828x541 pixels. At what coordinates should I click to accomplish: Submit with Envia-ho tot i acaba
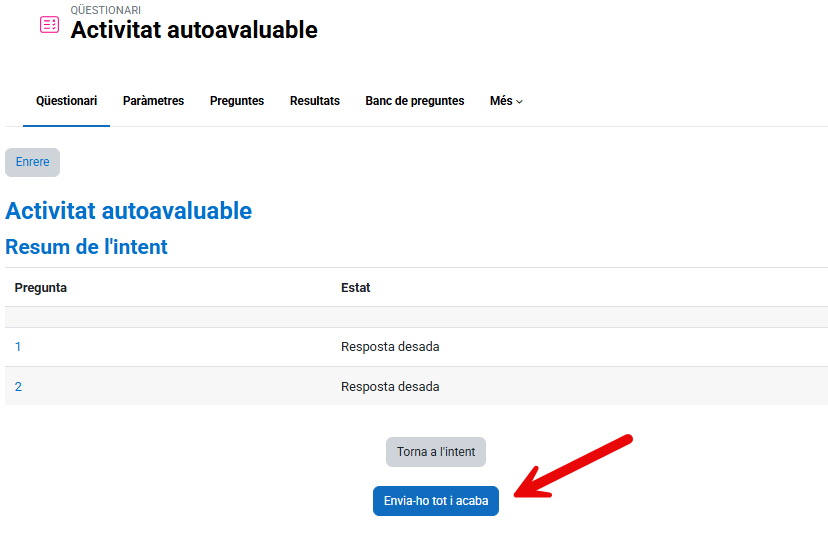point(436,501)
